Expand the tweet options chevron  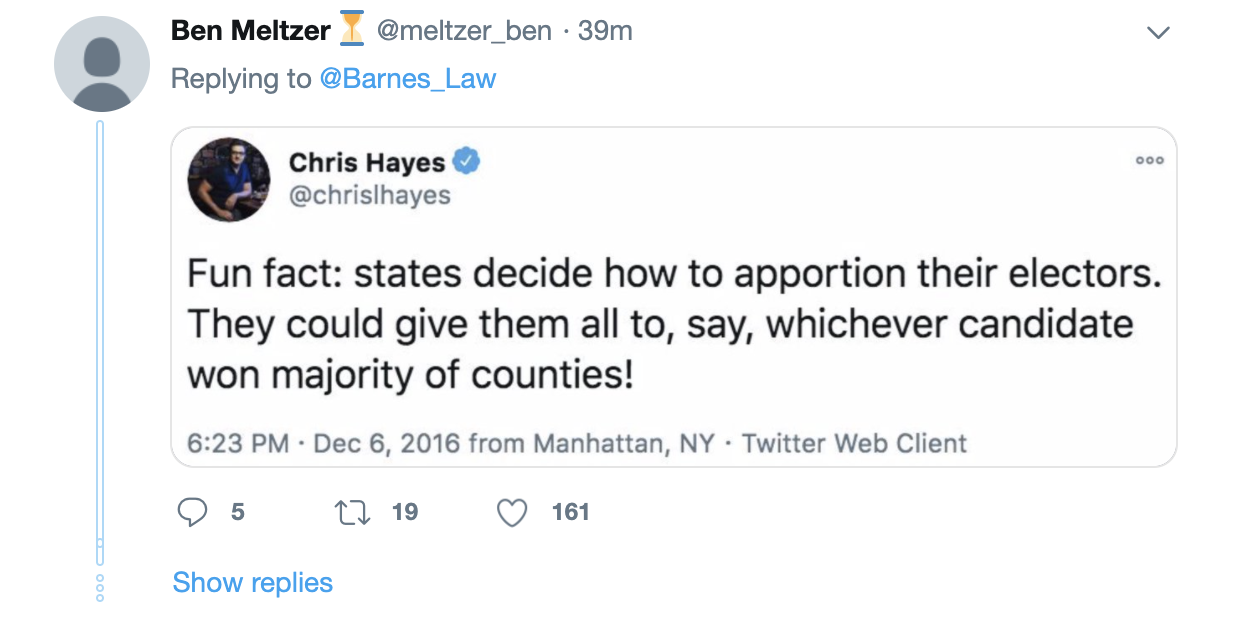coord(1158,33)
